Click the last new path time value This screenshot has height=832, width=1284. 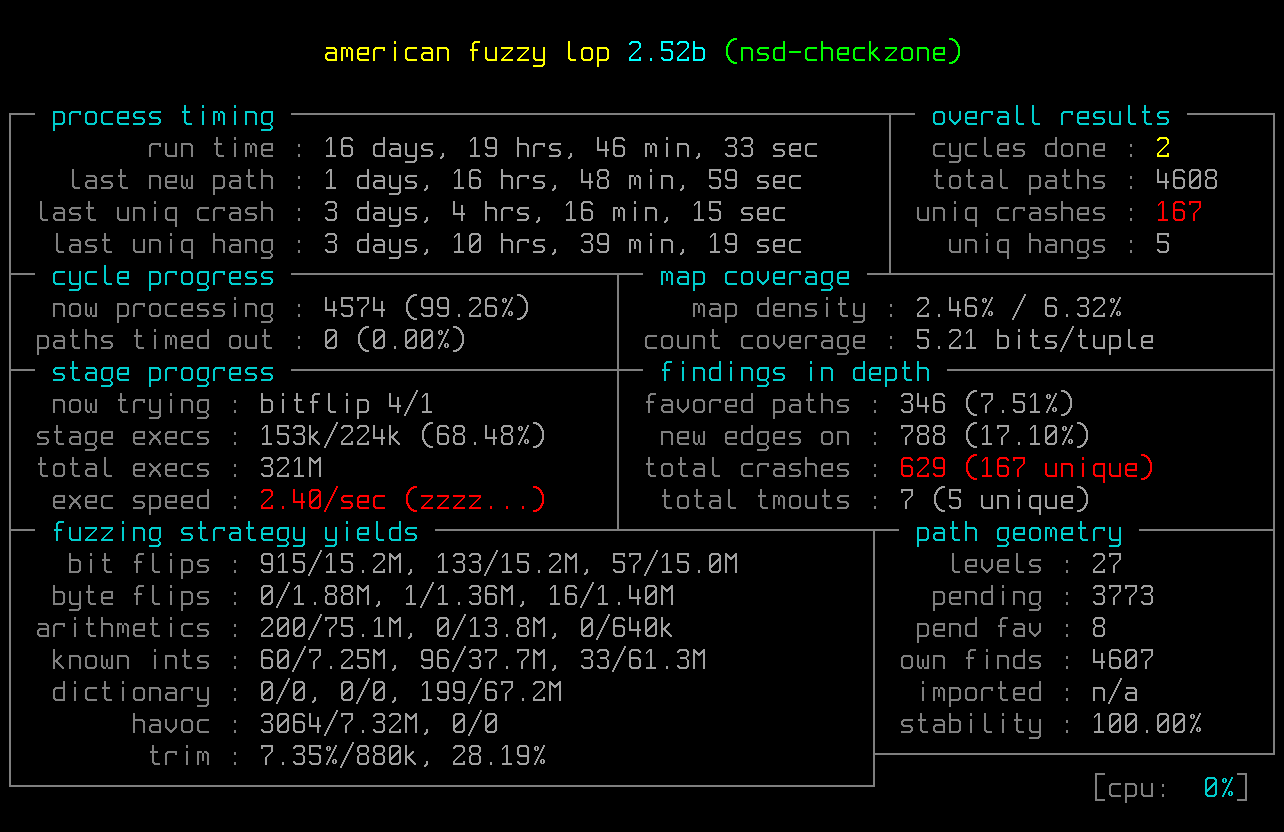pos(563,181)
